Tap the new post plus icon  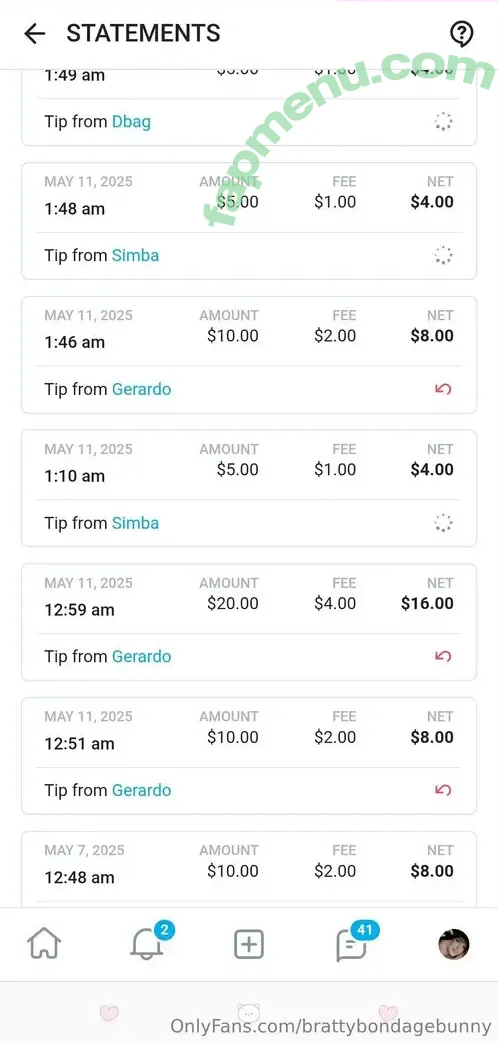(x=249, y=944)
